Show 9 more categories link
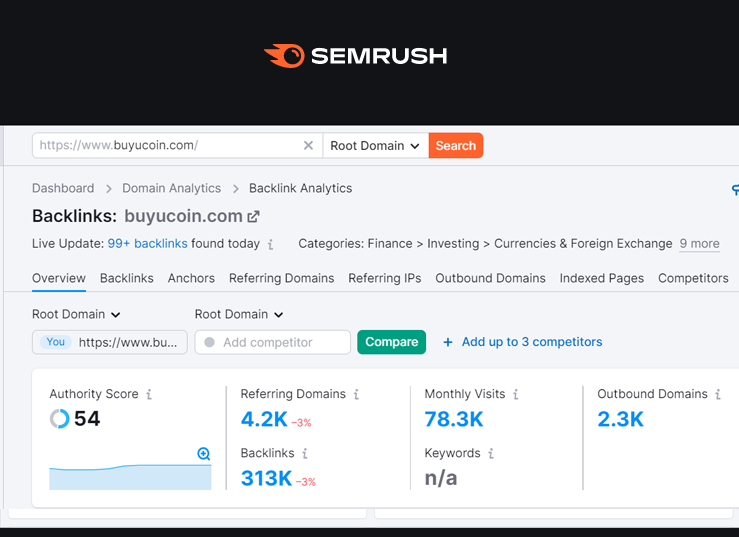The image size is (739, 537). pyautogui.click(x=699, y=244)
